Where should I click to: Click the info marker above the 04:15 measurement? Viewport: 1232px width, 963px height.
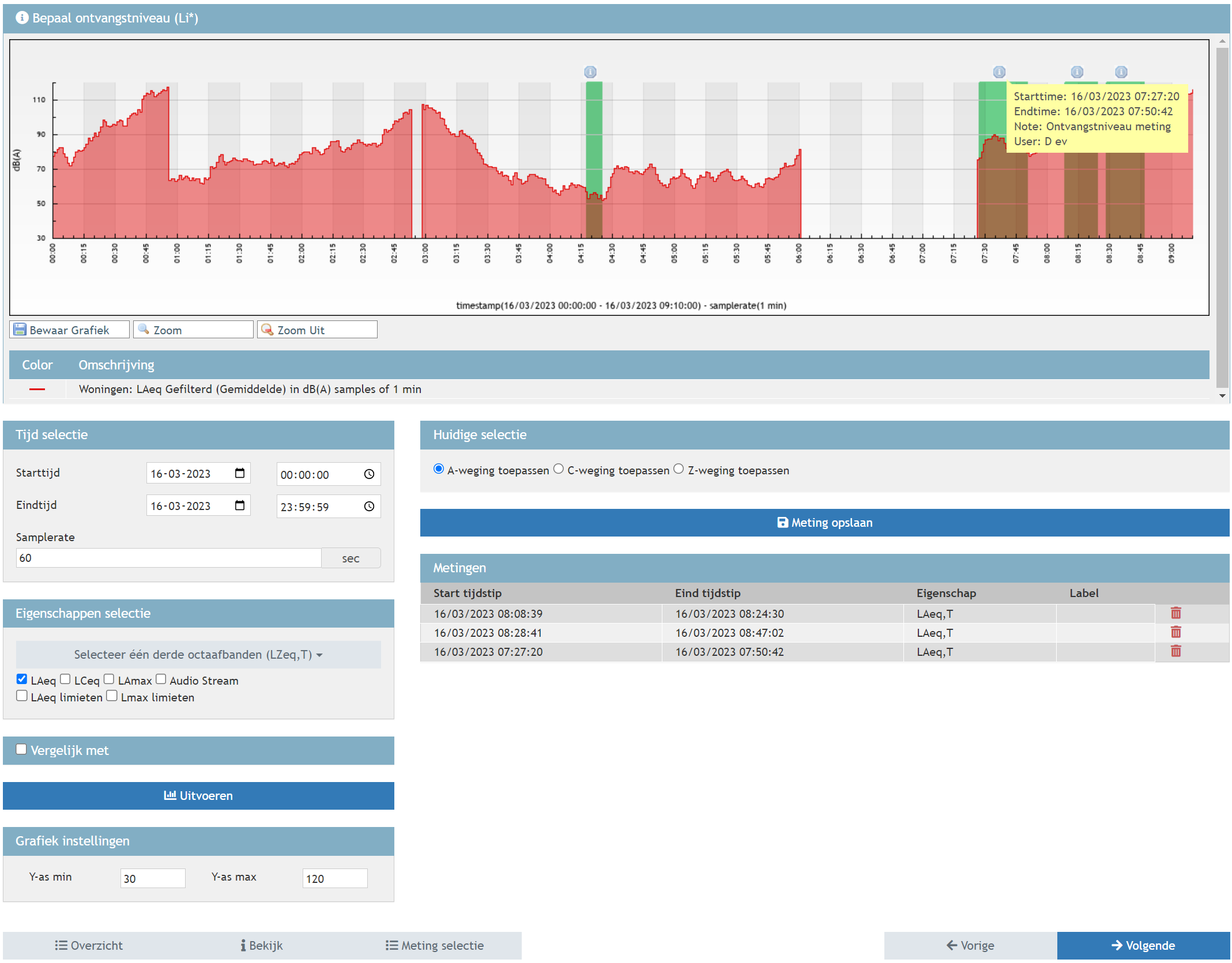pos(590,72)
